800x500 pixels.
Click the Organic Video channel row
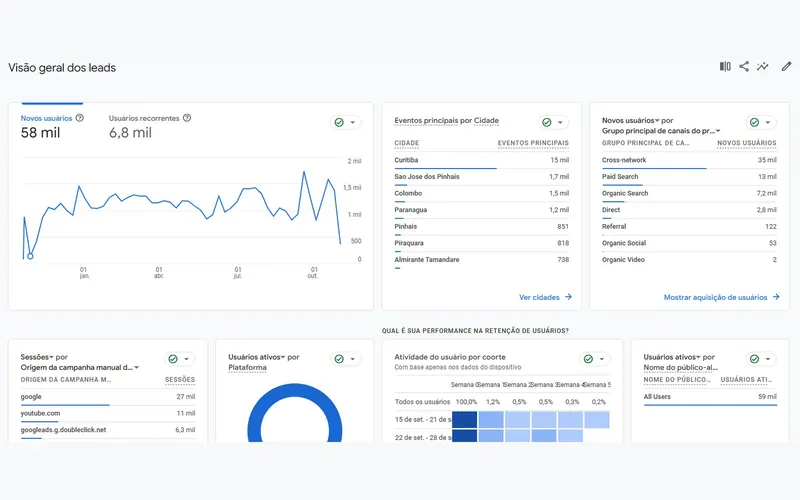689,260
